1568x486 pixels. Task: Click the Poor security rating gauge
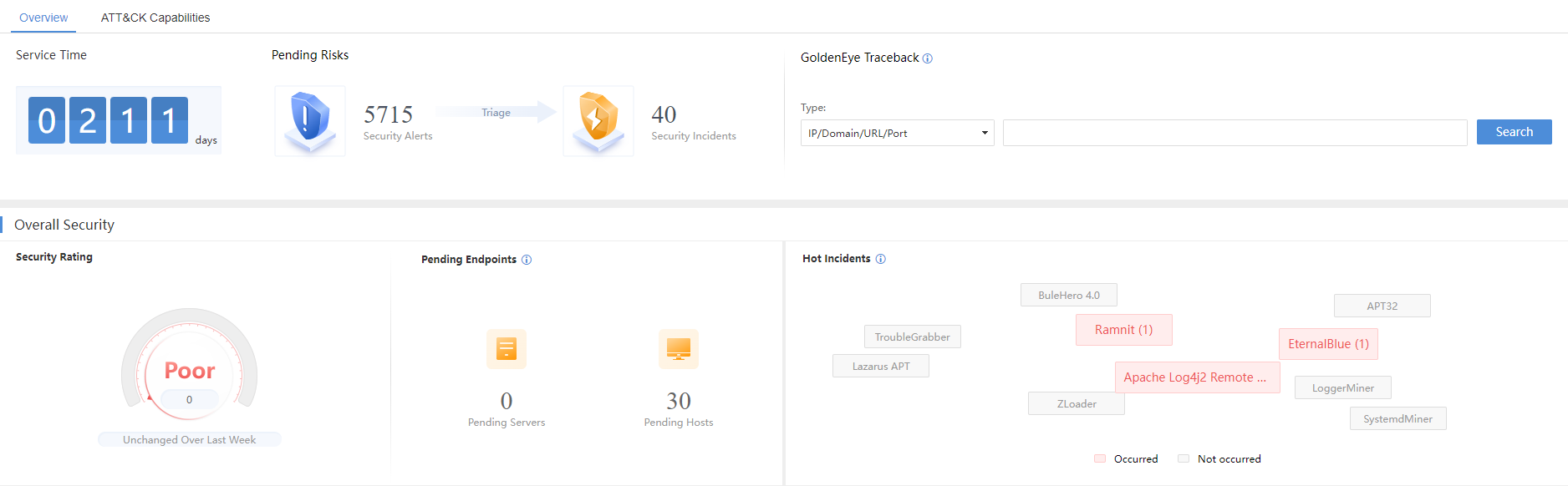[x=190, y=371]
